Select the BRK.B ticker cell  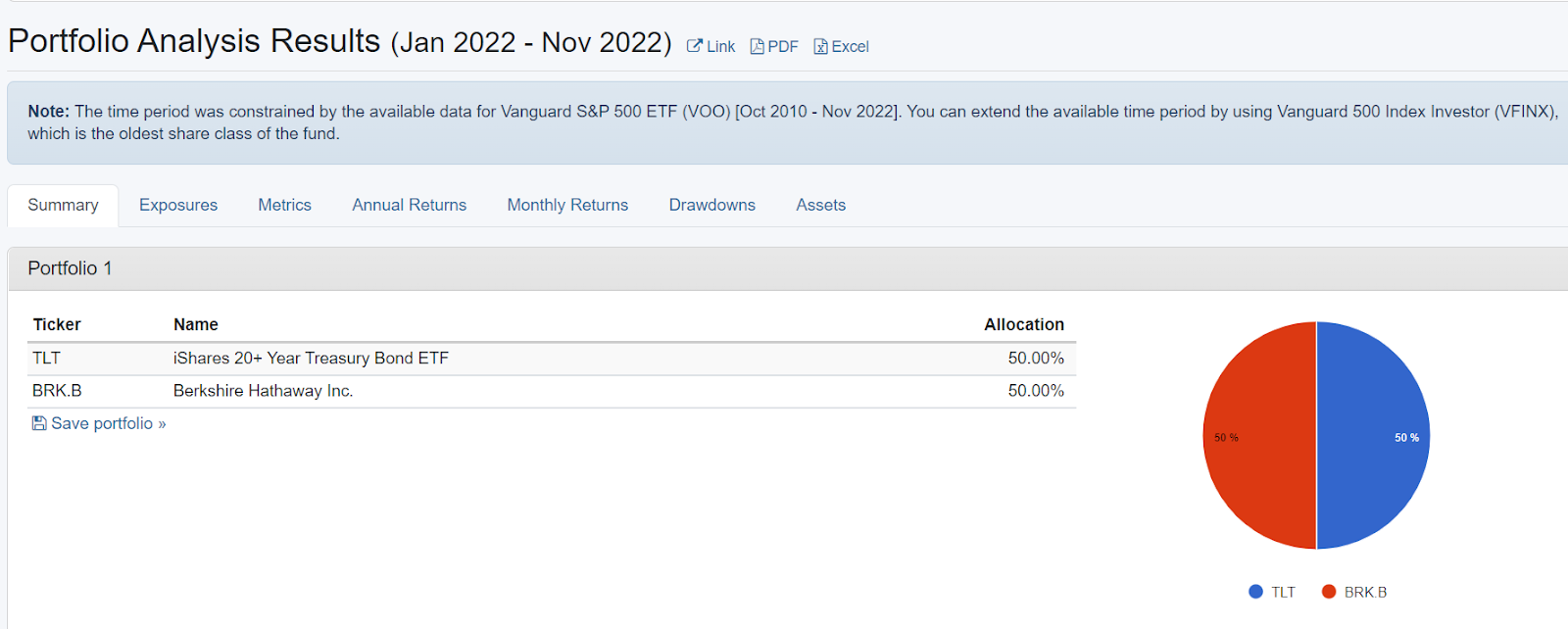(x=57, y=391)
